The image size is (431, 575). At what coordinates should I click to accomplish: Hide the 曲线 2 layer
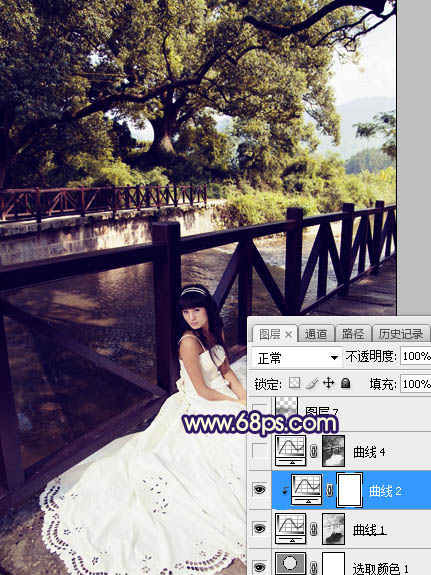tap(259, 490)
